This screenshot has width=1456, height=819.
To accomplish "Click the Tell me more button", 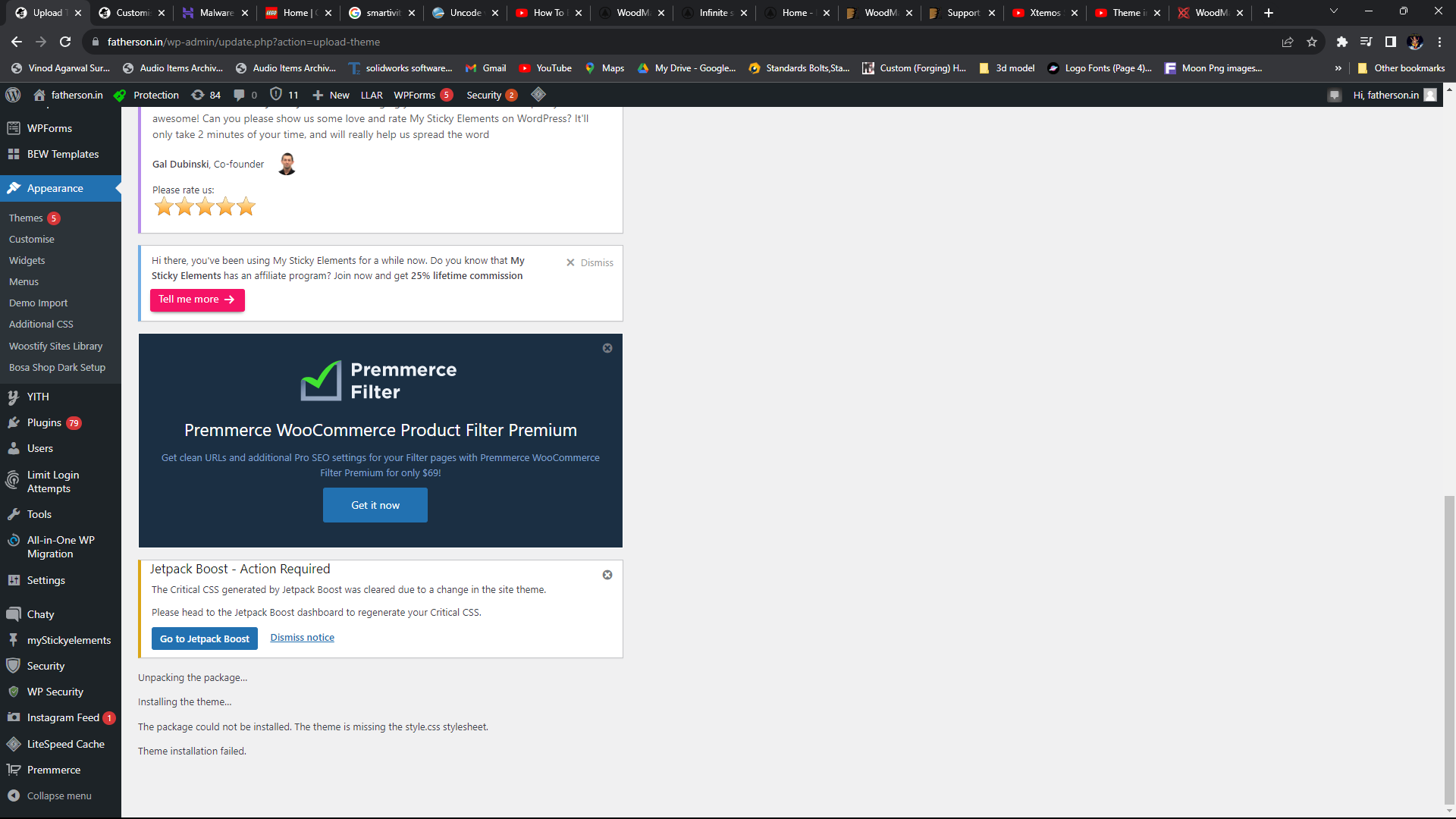I will (x=197, y=300).
